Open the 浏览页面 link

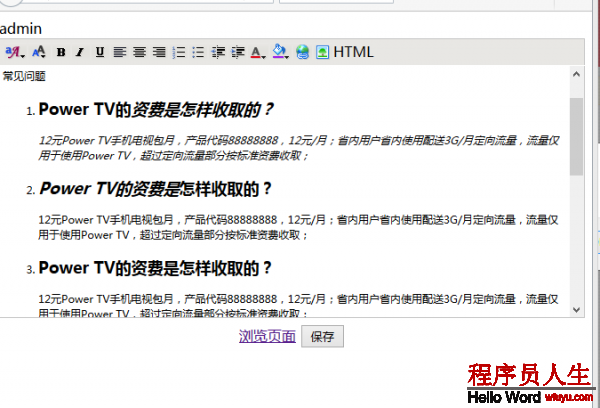pos(267,336)
